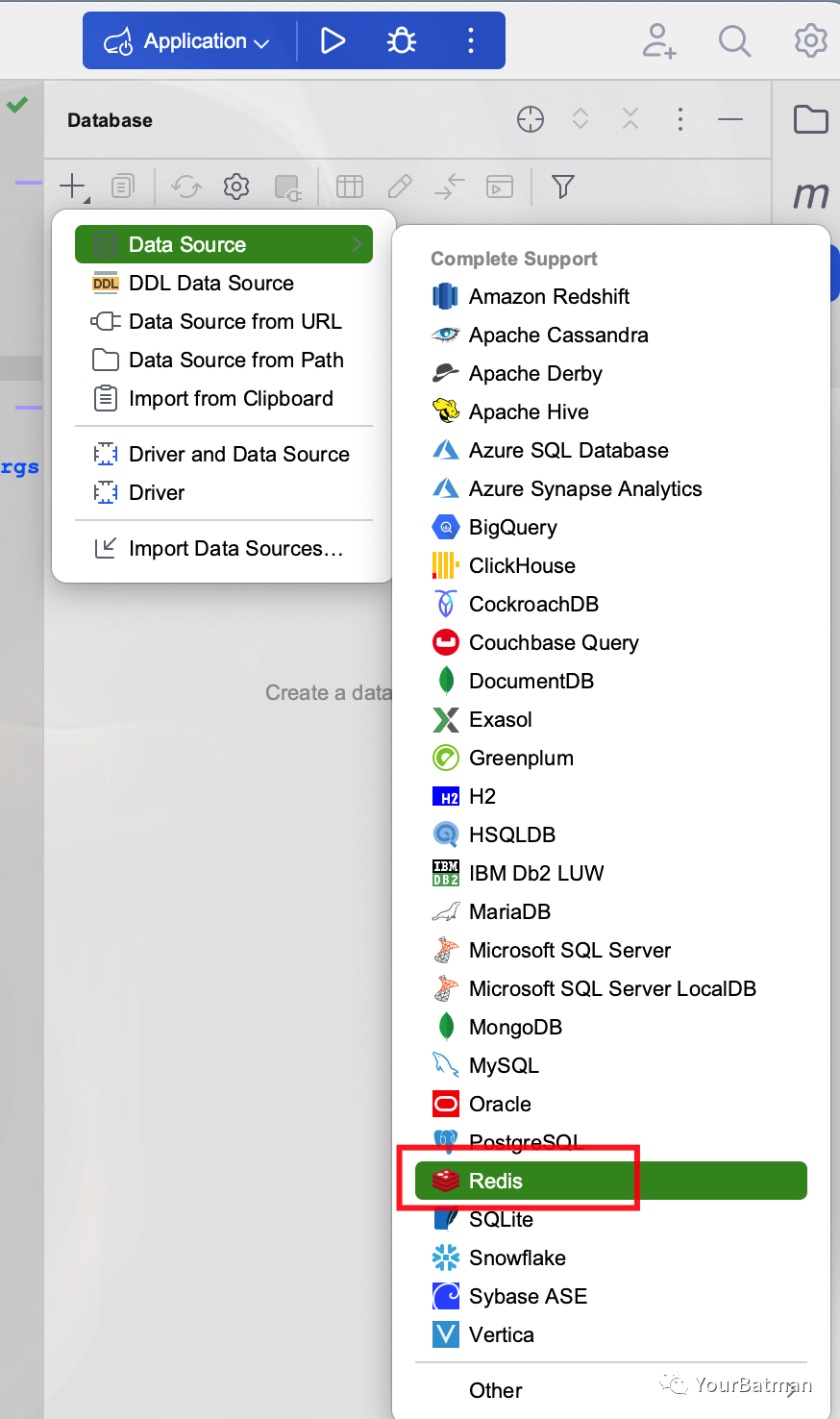Open the query console icon
Screen dimensions: 840x1419
499,187
